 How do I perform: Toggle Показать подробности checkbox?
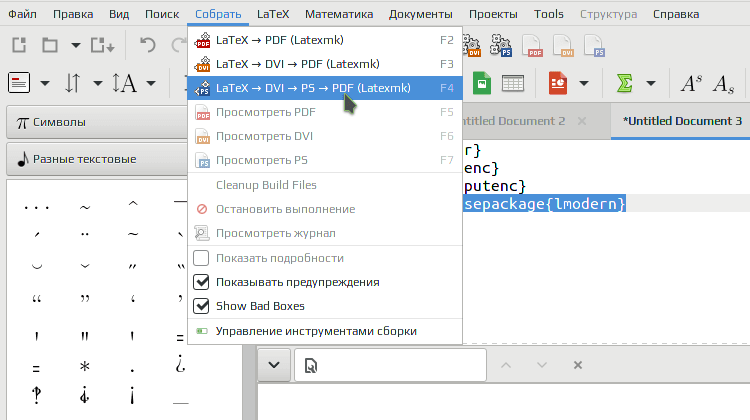pos(201,258)
